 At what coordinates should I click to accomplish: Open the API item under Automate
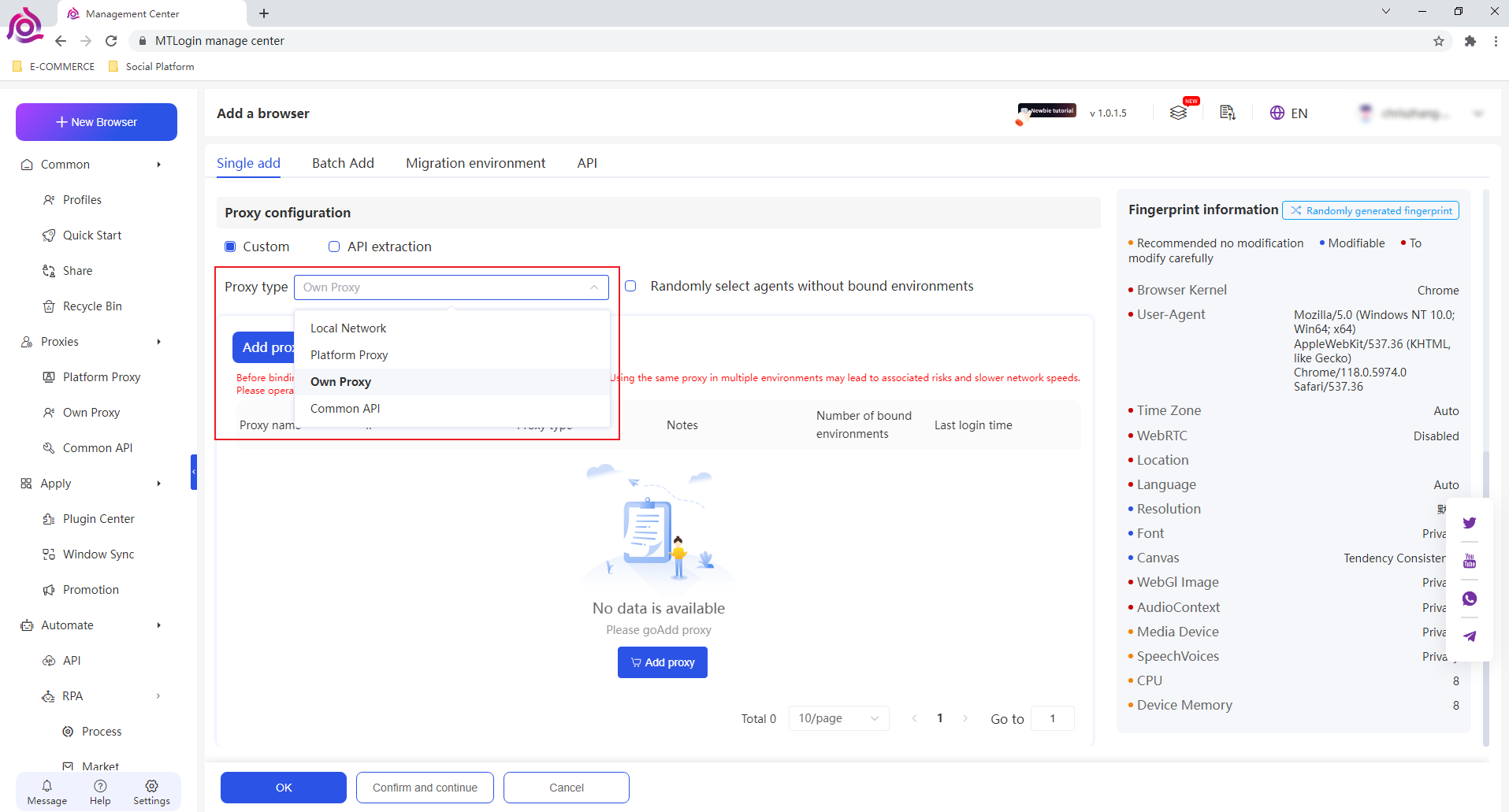pos(72,661)
